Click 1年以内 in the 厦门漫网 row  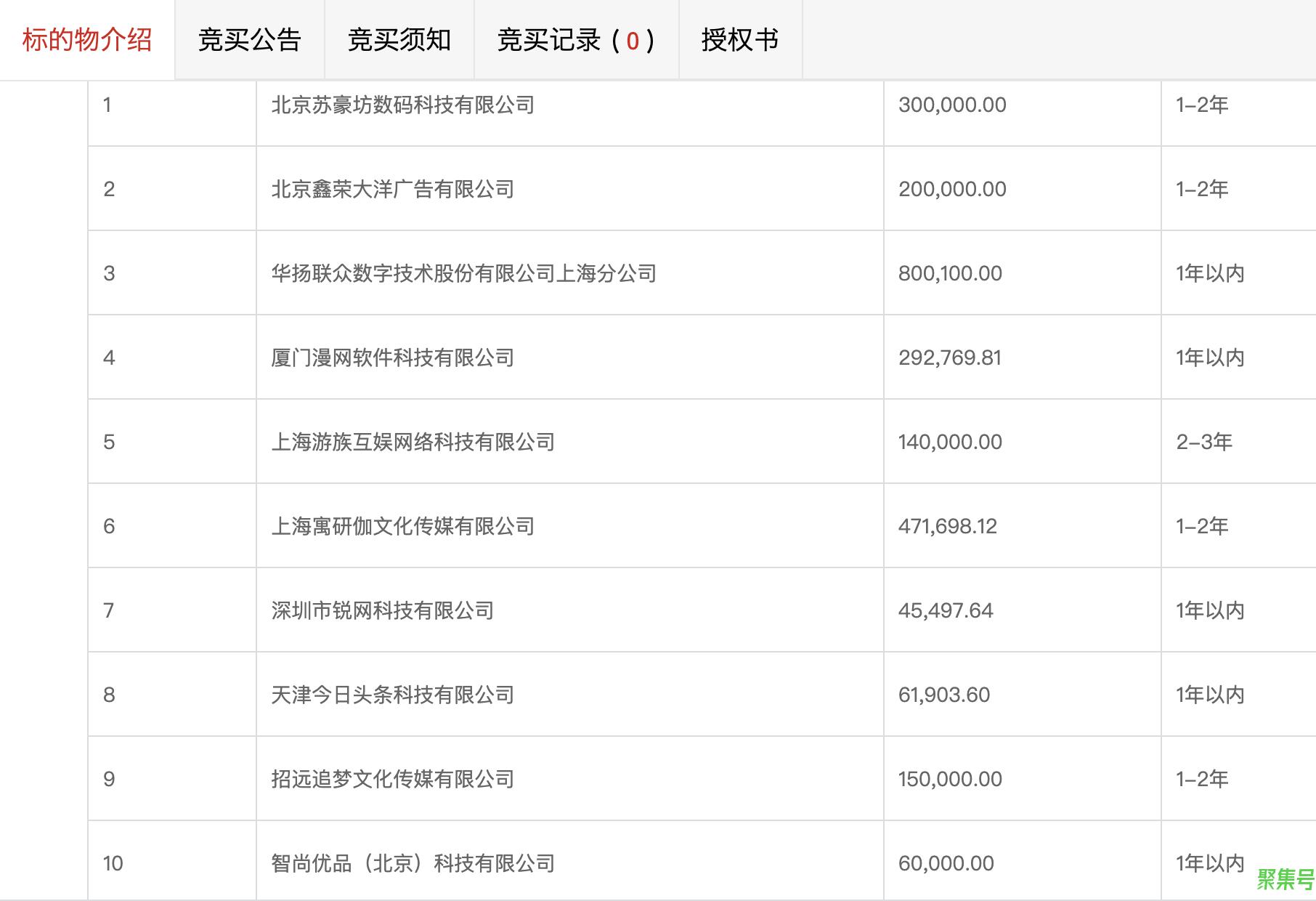[x=1210, y=358]
